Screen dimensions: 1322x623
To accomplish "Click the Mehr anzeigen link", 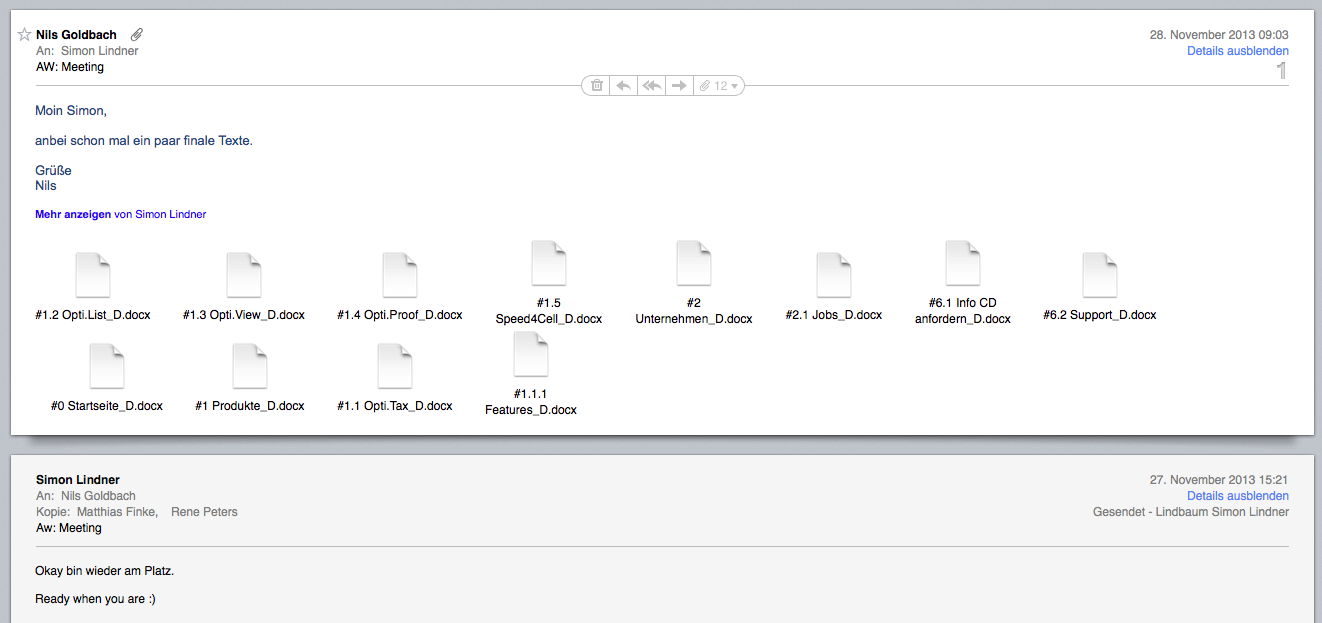I will click(73, 214).
